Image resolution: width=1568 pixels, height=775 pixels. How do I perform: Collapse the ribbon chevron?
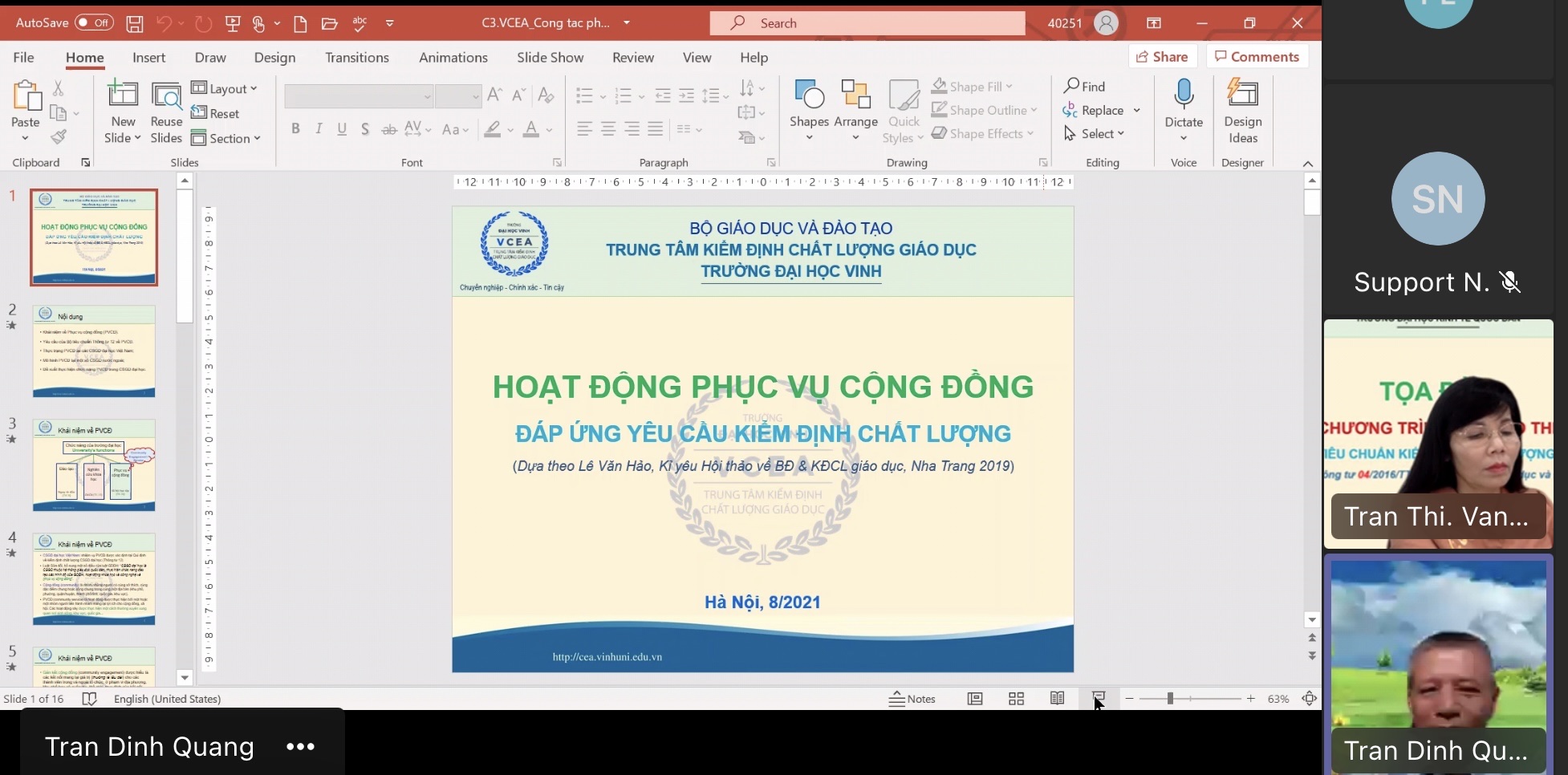point(1308,164)
